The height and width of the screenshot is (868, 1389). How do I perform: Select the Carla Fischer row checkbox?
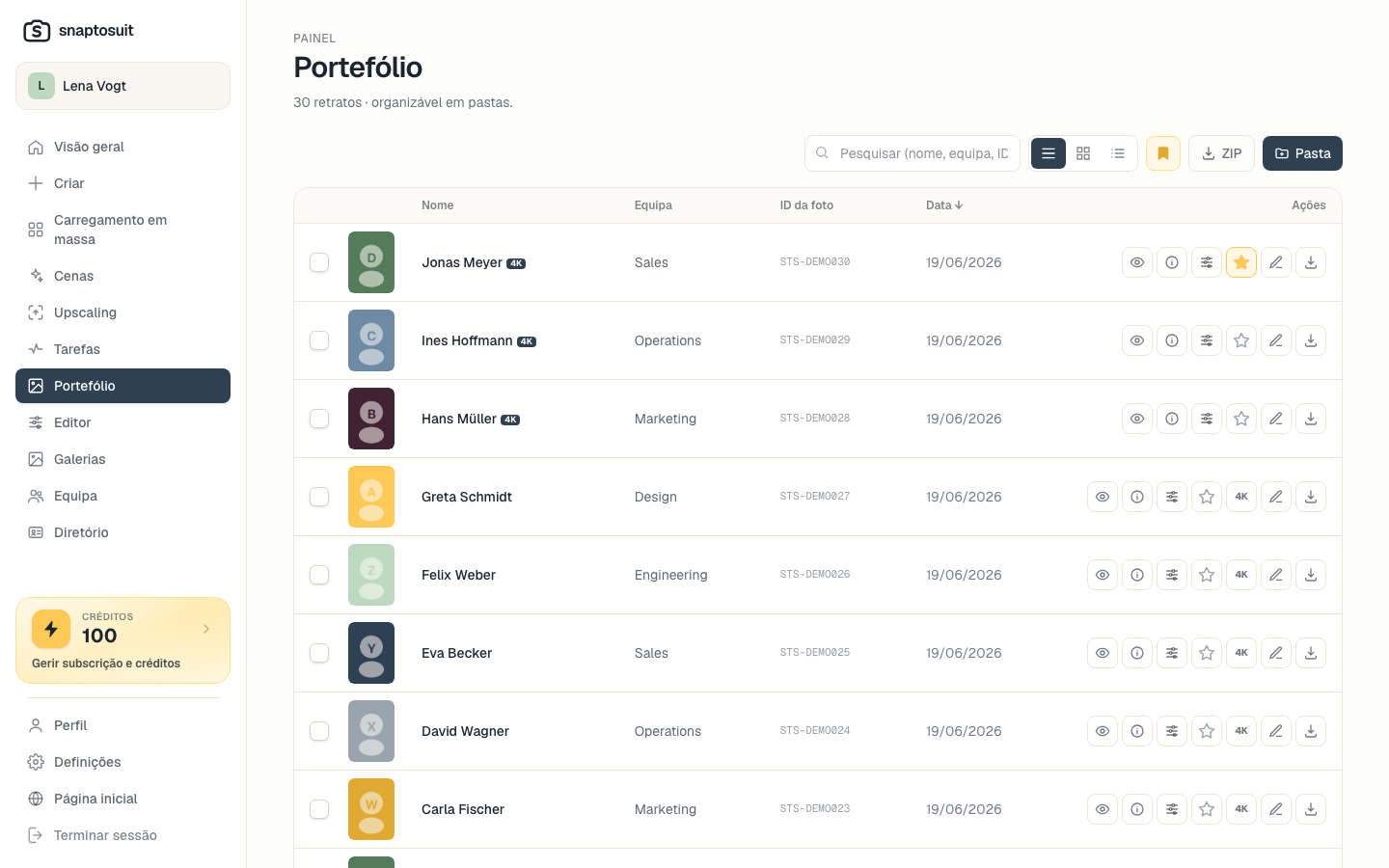319,809
